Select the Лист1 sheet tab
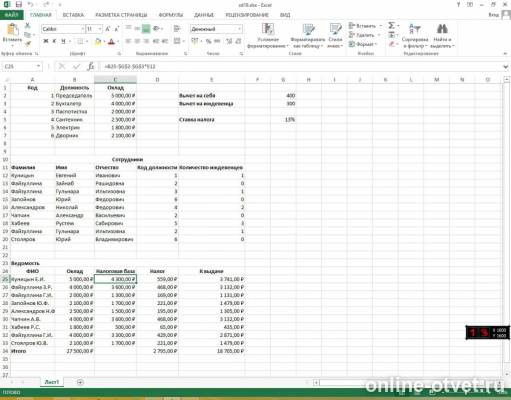Screen dimensions: 511x400 click(52, 382)
